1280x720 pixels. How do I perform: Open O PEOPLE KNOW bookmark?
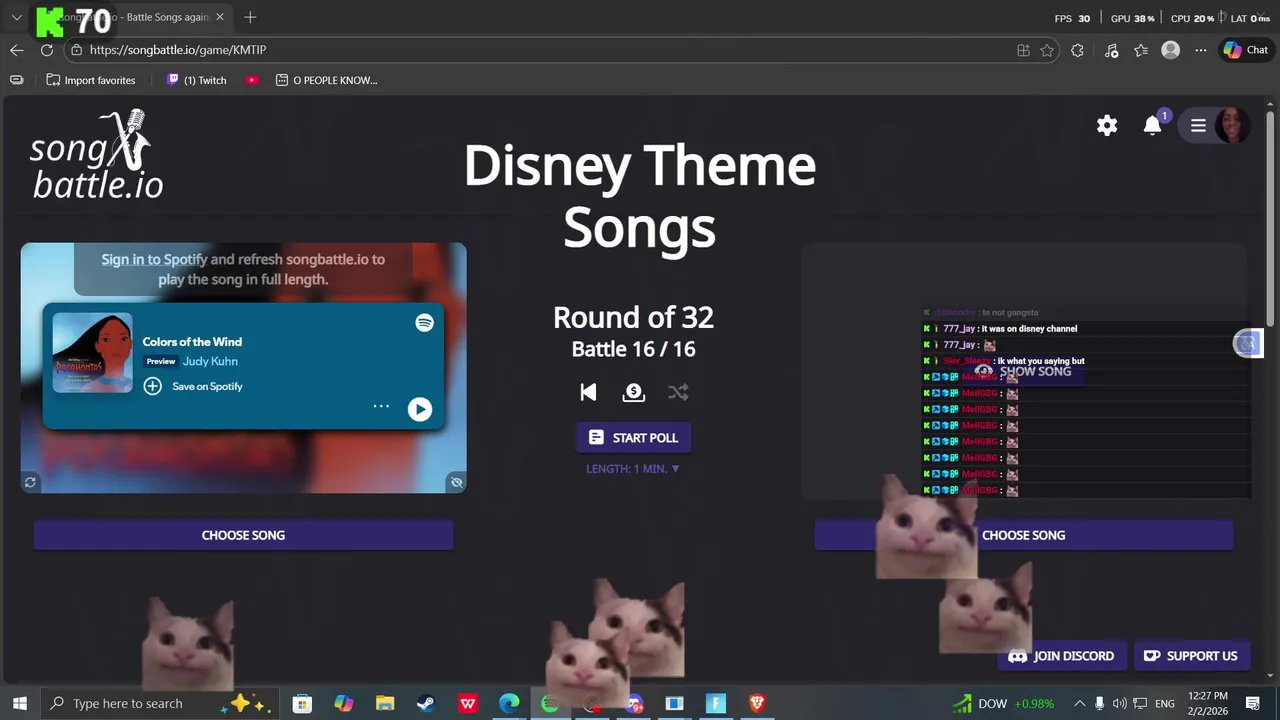coord(327,80)
